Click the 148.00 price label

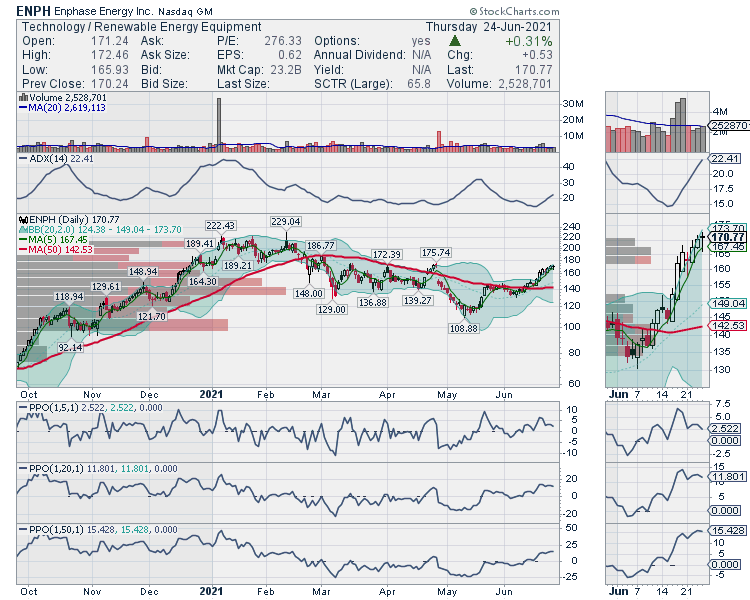[309, 293]
